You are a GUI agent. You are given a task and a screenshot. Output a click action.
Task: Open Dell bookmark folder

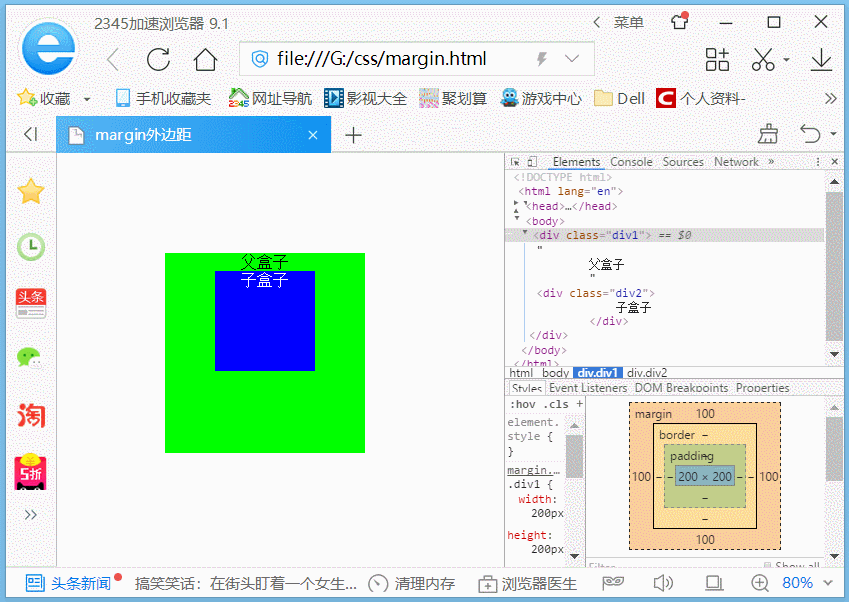pyautogui.click(x=619, y=99)
